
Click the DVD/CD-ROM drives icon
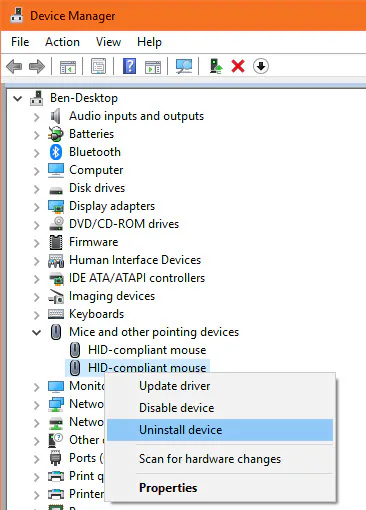56,224
